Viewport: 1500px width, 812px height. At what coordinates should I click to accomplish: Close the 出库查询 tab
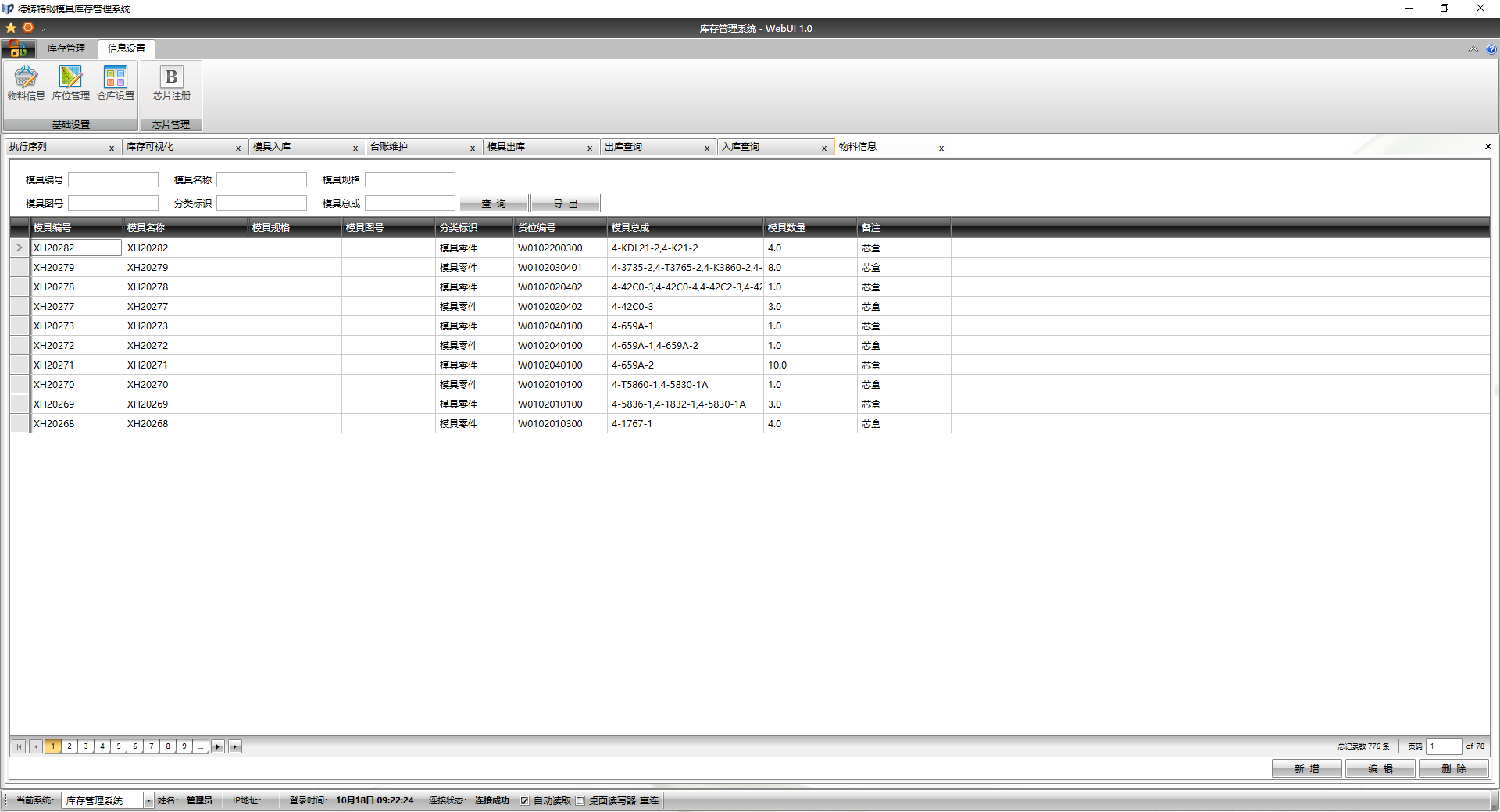(707, 148)
